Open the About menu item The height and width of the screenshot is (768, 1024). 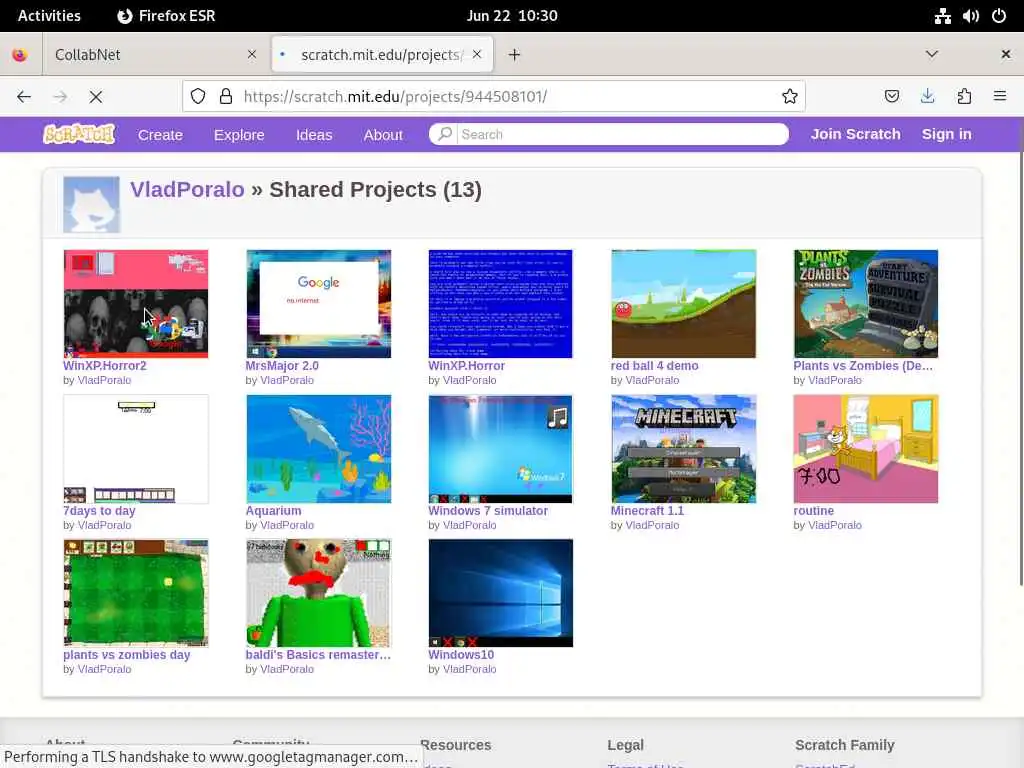383,135
